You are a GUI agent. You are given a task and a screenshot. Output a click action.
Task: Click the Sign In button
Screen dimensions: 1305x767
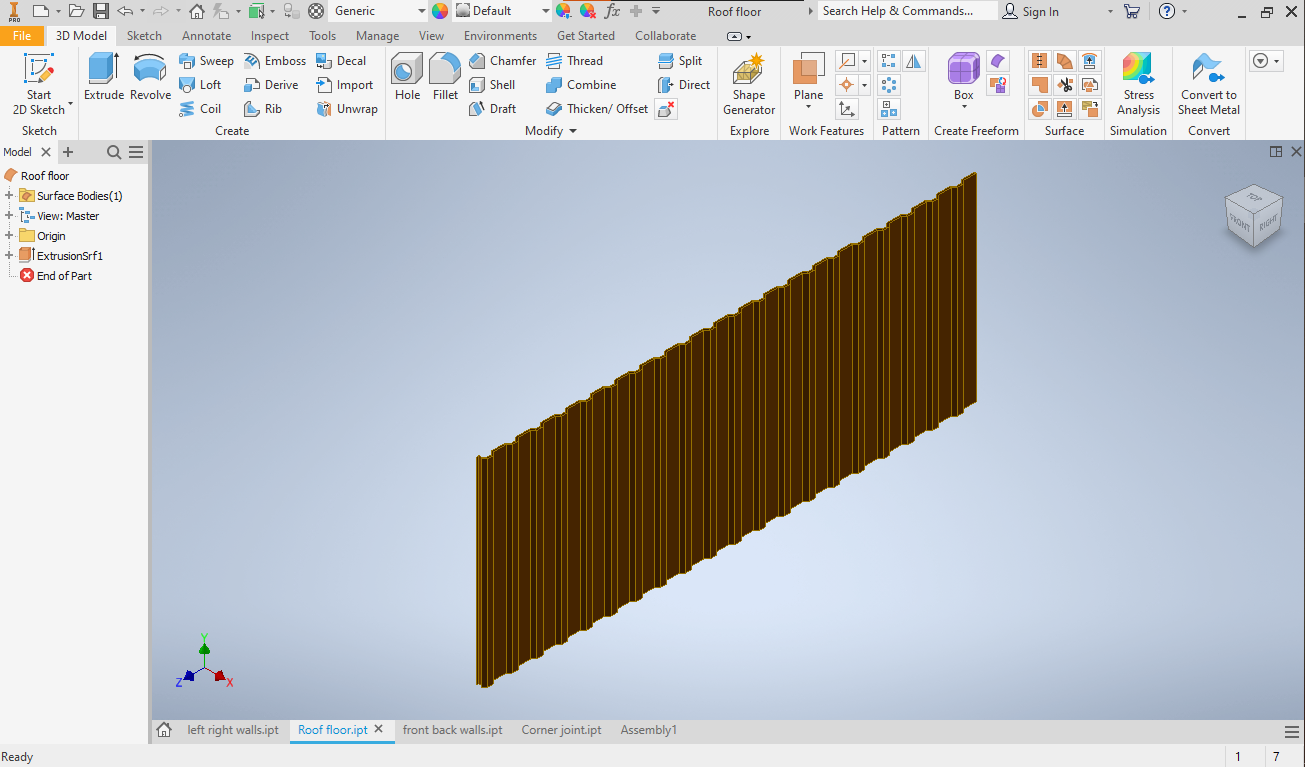coord(1031,11)
